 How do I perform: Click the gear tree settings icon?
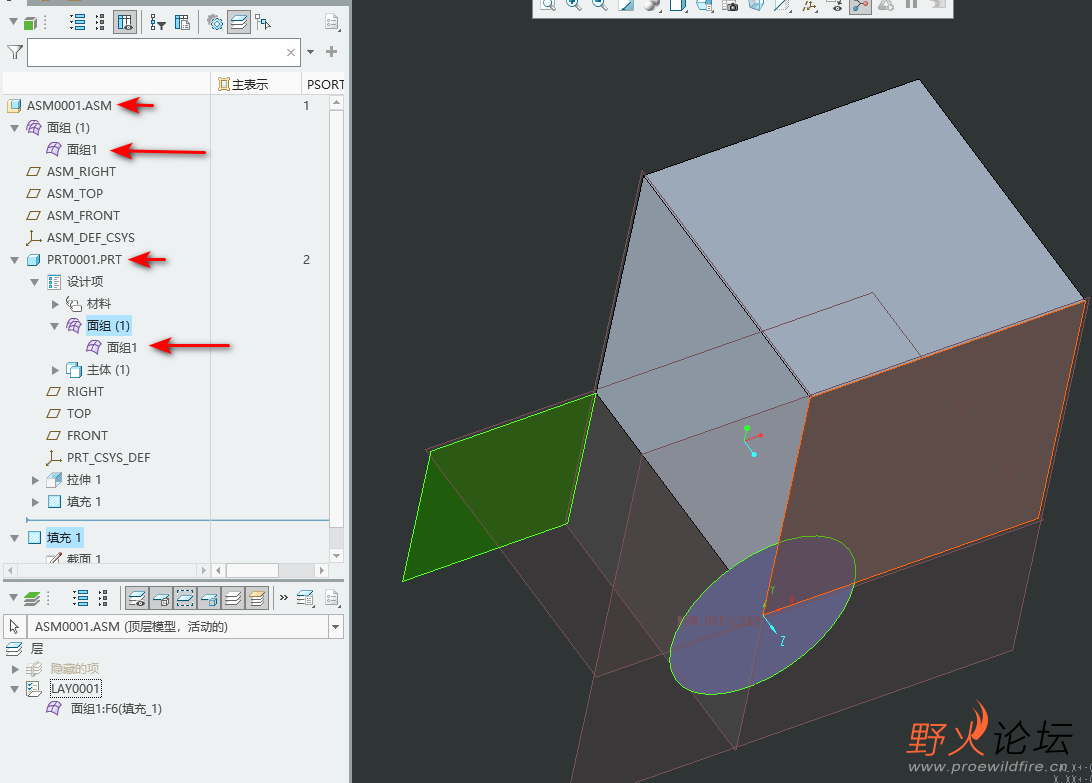tap(215, 23)
